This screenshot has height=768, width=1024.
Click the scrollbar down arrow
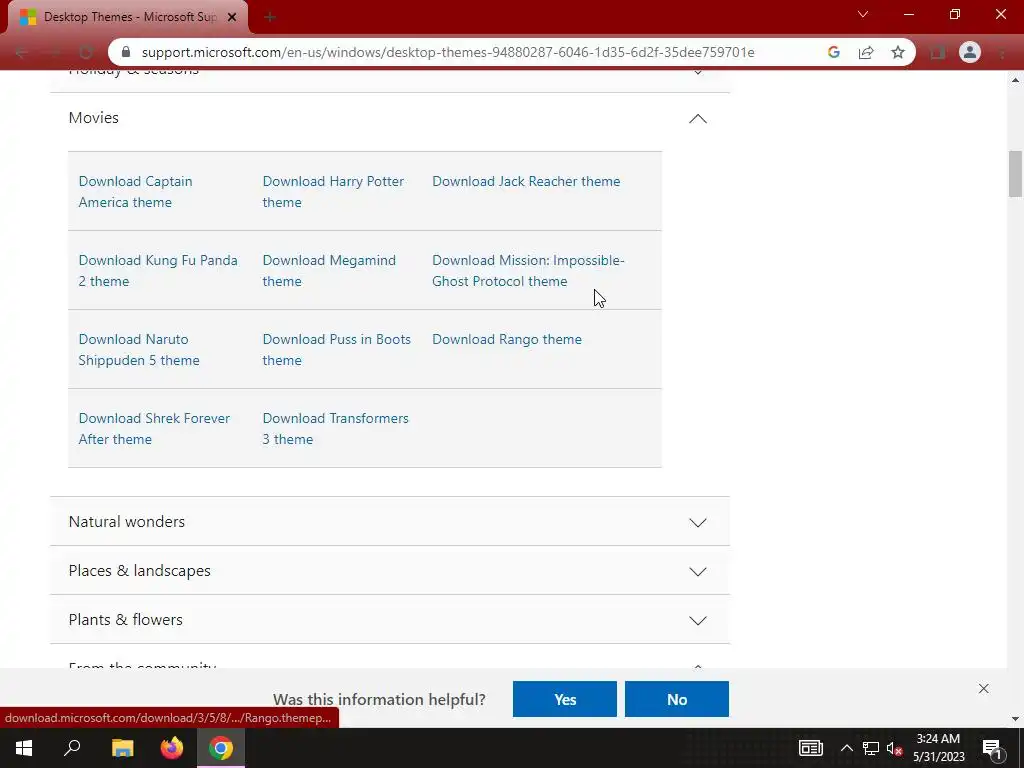pyautogui.click(x=1015, y=719)
